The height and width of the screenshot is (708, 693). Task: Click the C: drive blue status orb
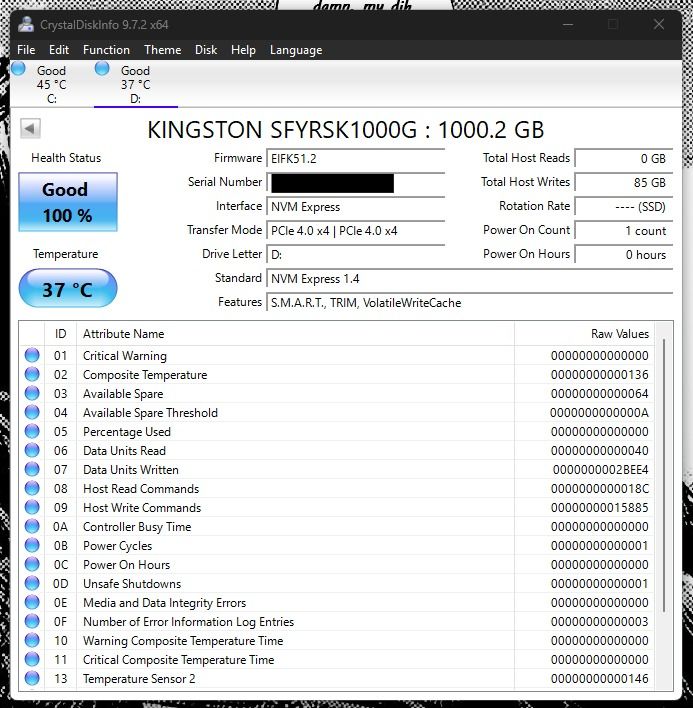pyautogui.click(x=19, y=69)
